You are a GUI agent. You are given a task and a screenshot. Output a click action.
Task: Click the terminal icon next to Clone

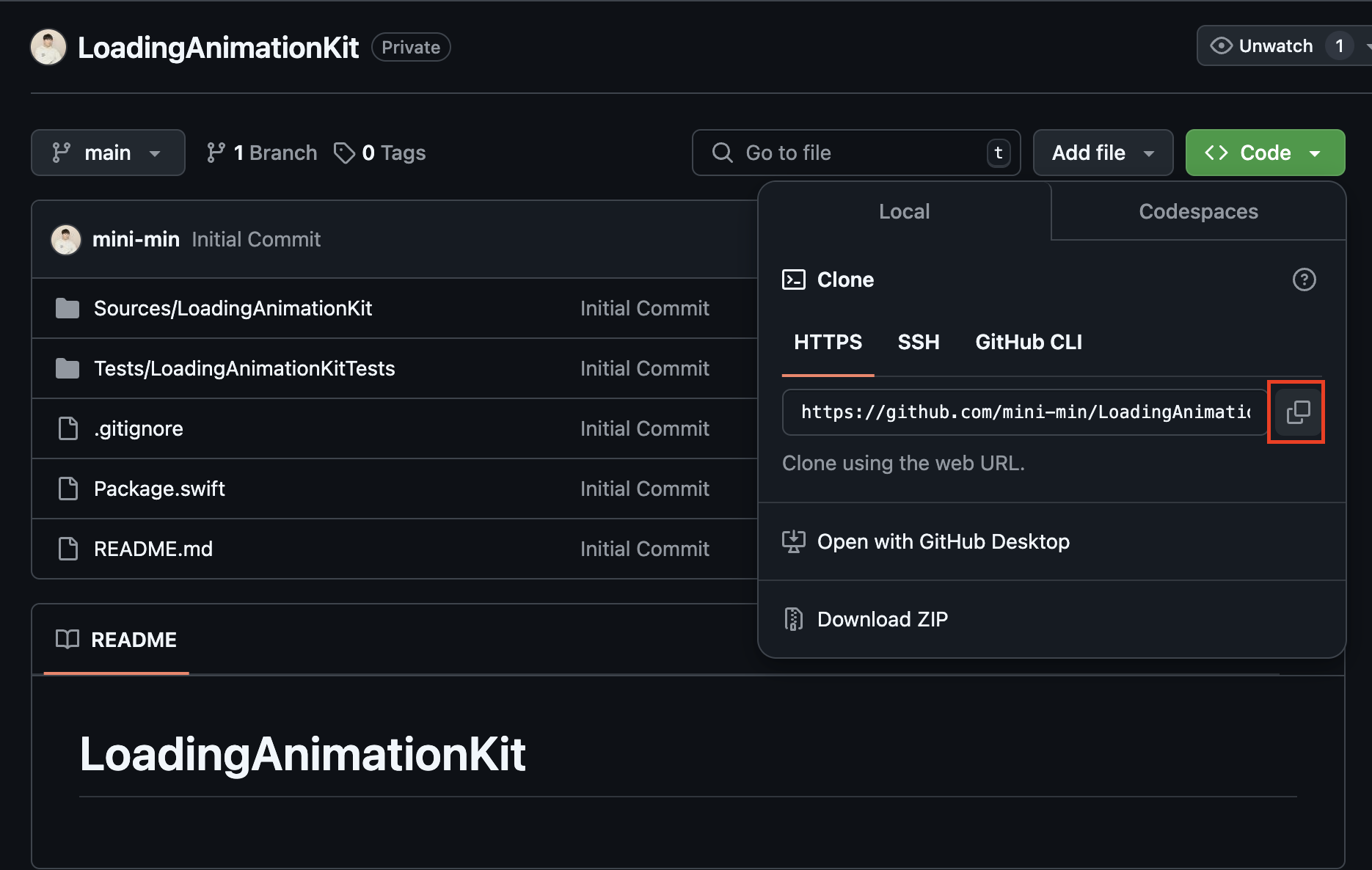794,279
